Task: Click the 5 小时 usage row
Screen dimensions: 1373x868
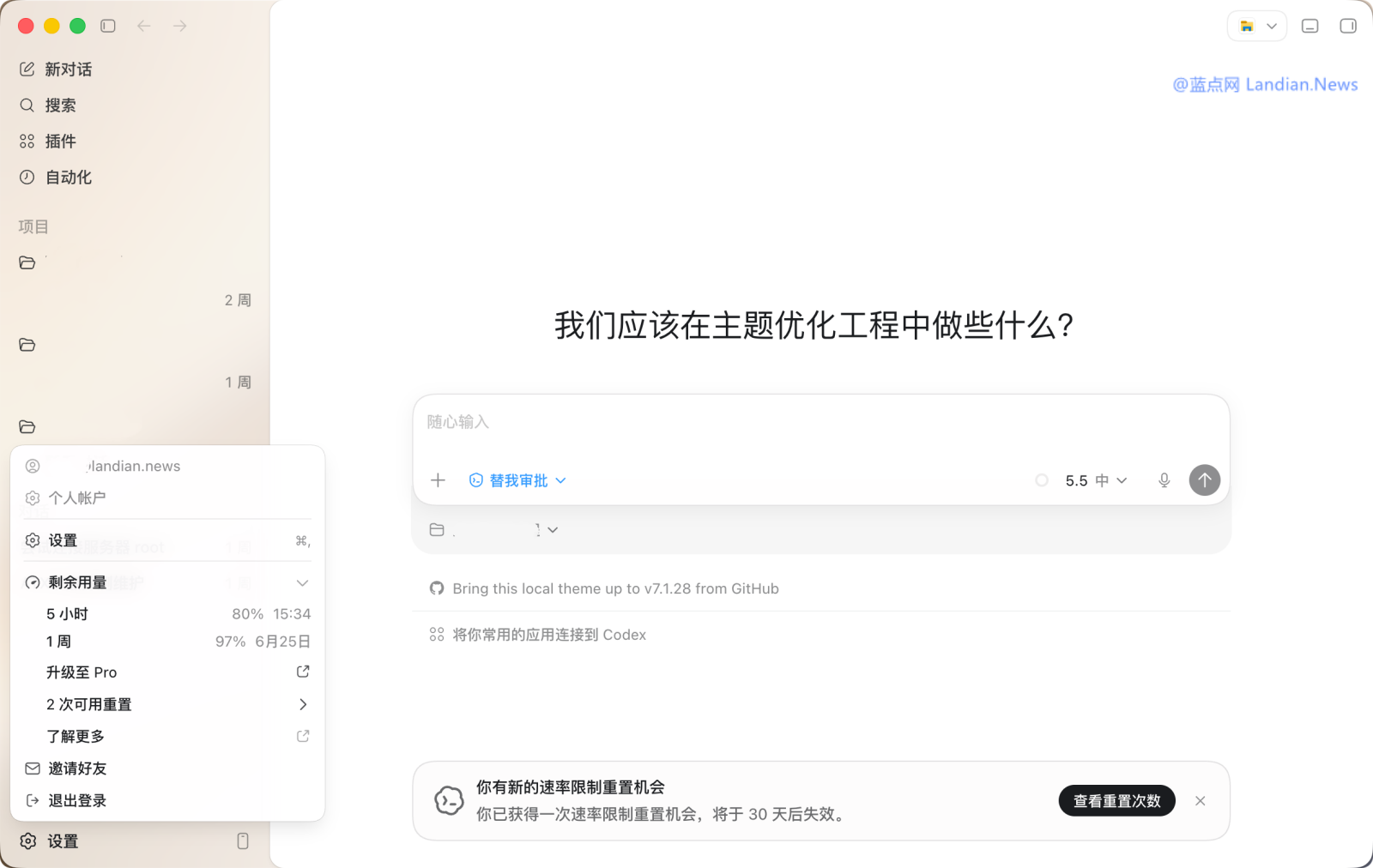Action: tap(168, 614)
